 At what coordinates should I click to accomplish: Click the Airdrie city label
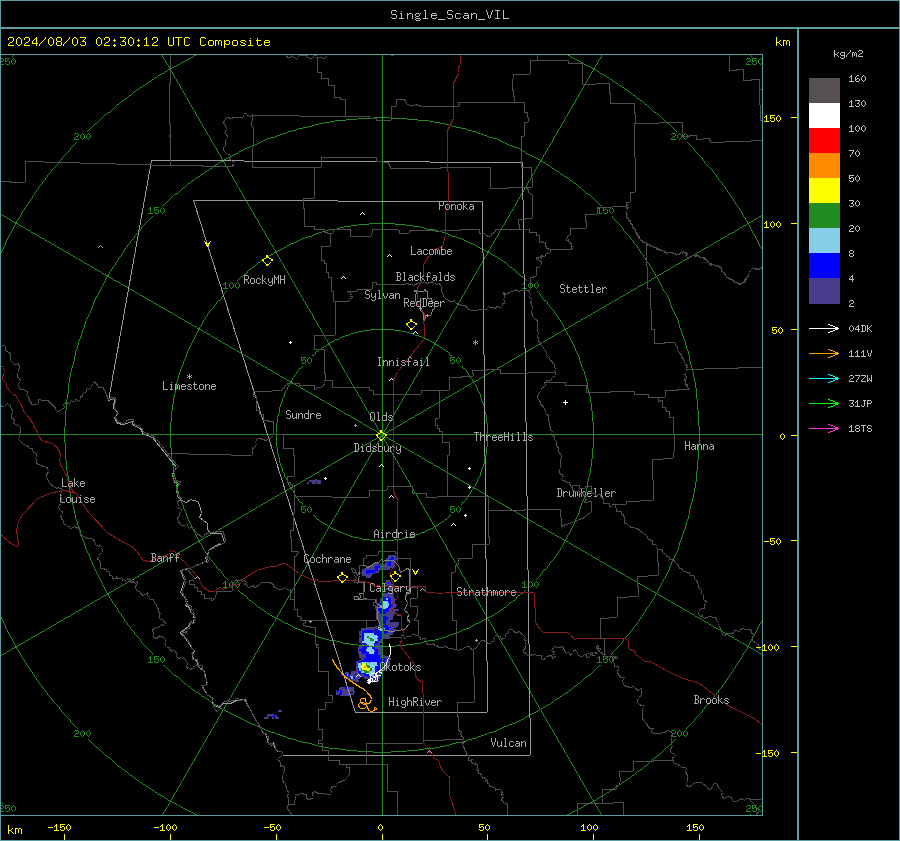pyautogui.click(x=394, y=534)
